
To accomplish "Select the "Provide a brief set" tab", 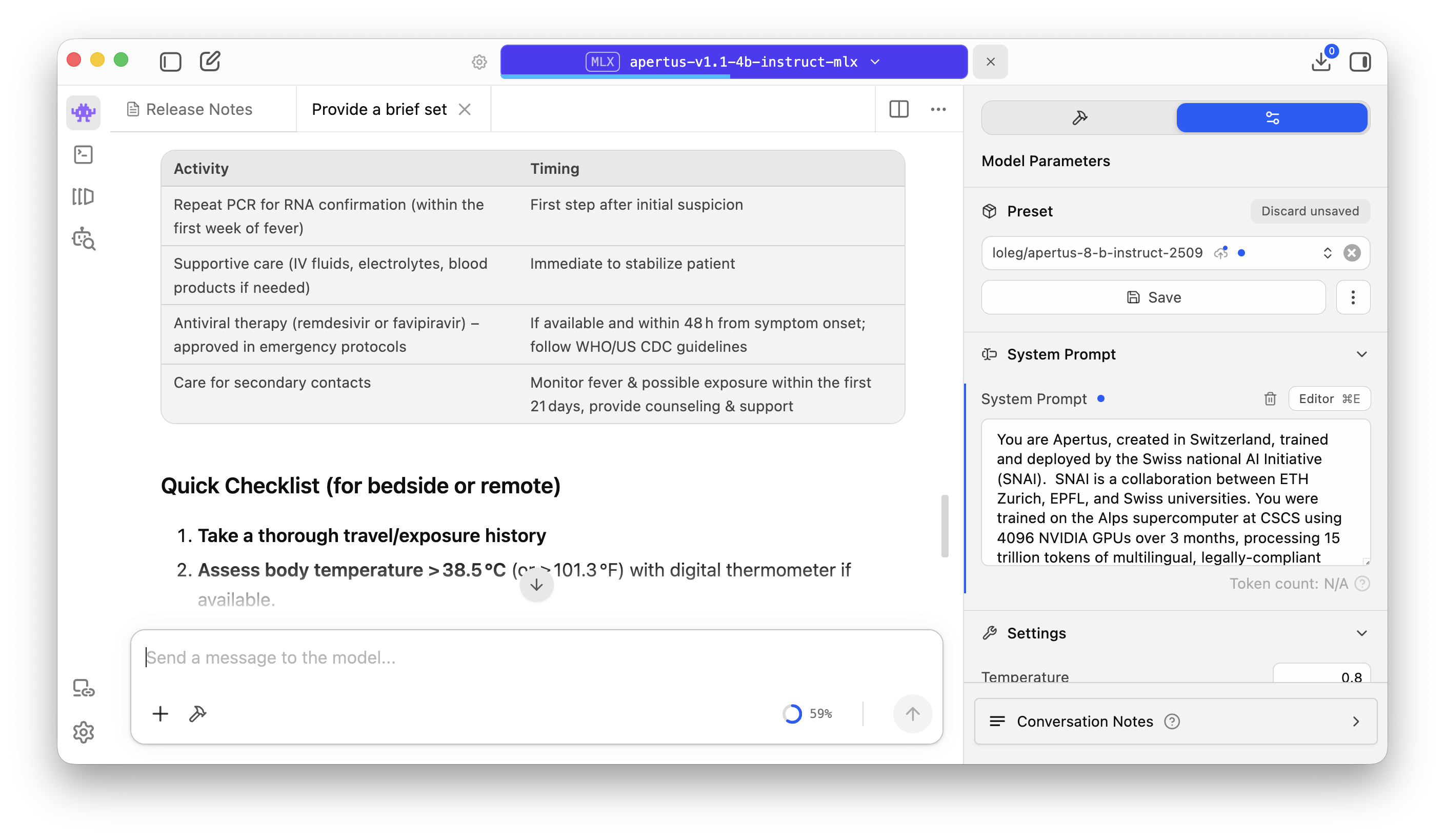I will point(379,109).
